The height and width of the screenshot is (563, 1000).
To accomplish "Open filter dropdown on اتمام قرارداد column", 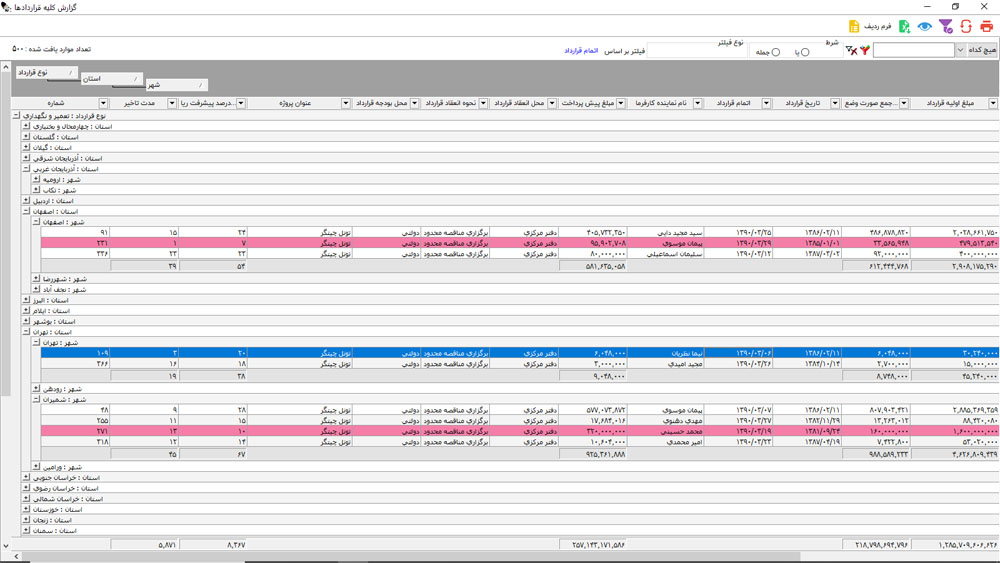I will pyautogui.click(x=766, y=103).
